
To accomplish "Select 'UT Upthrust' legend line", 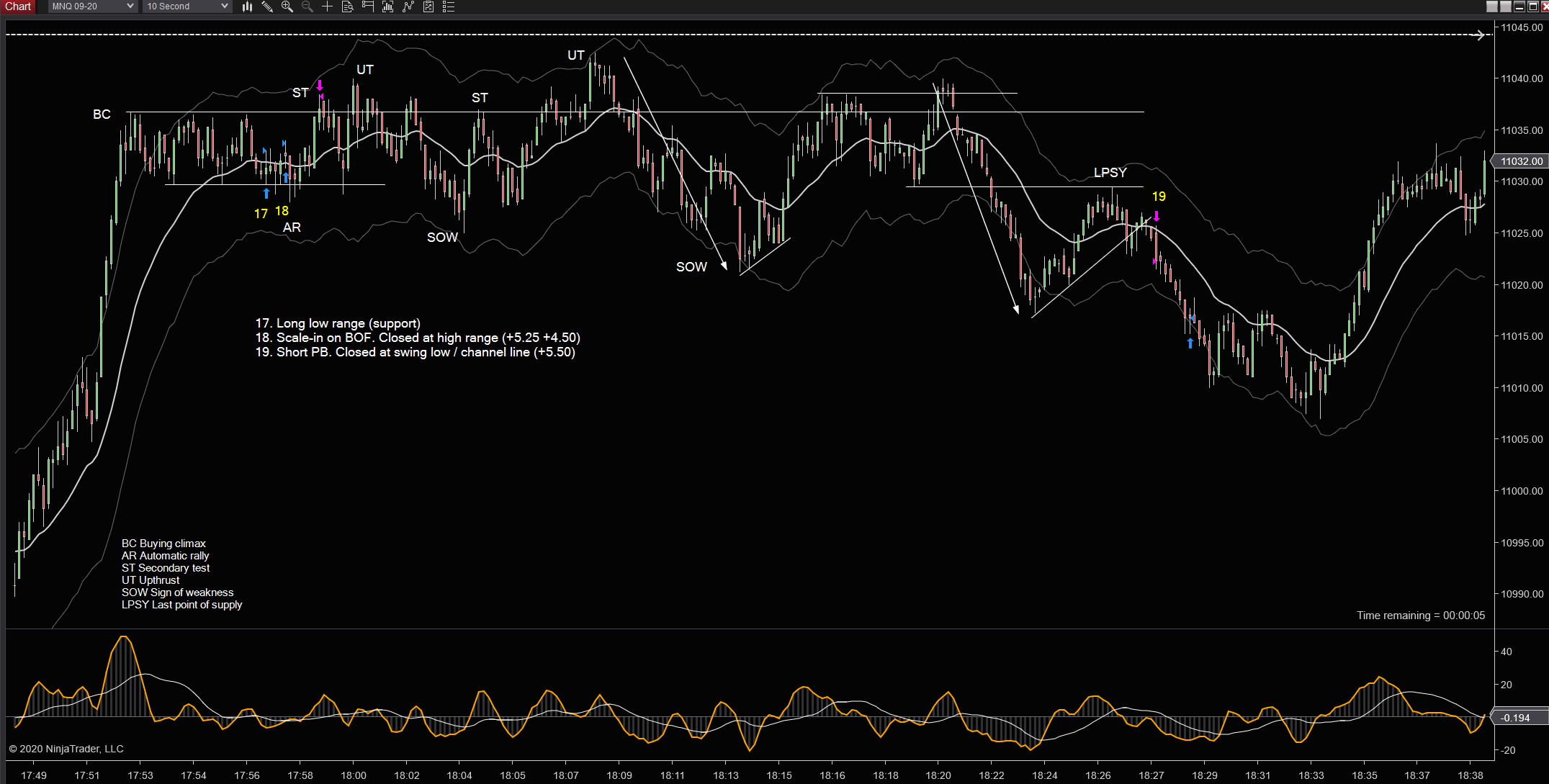I will pyautogui.click(x=151, y=580).
